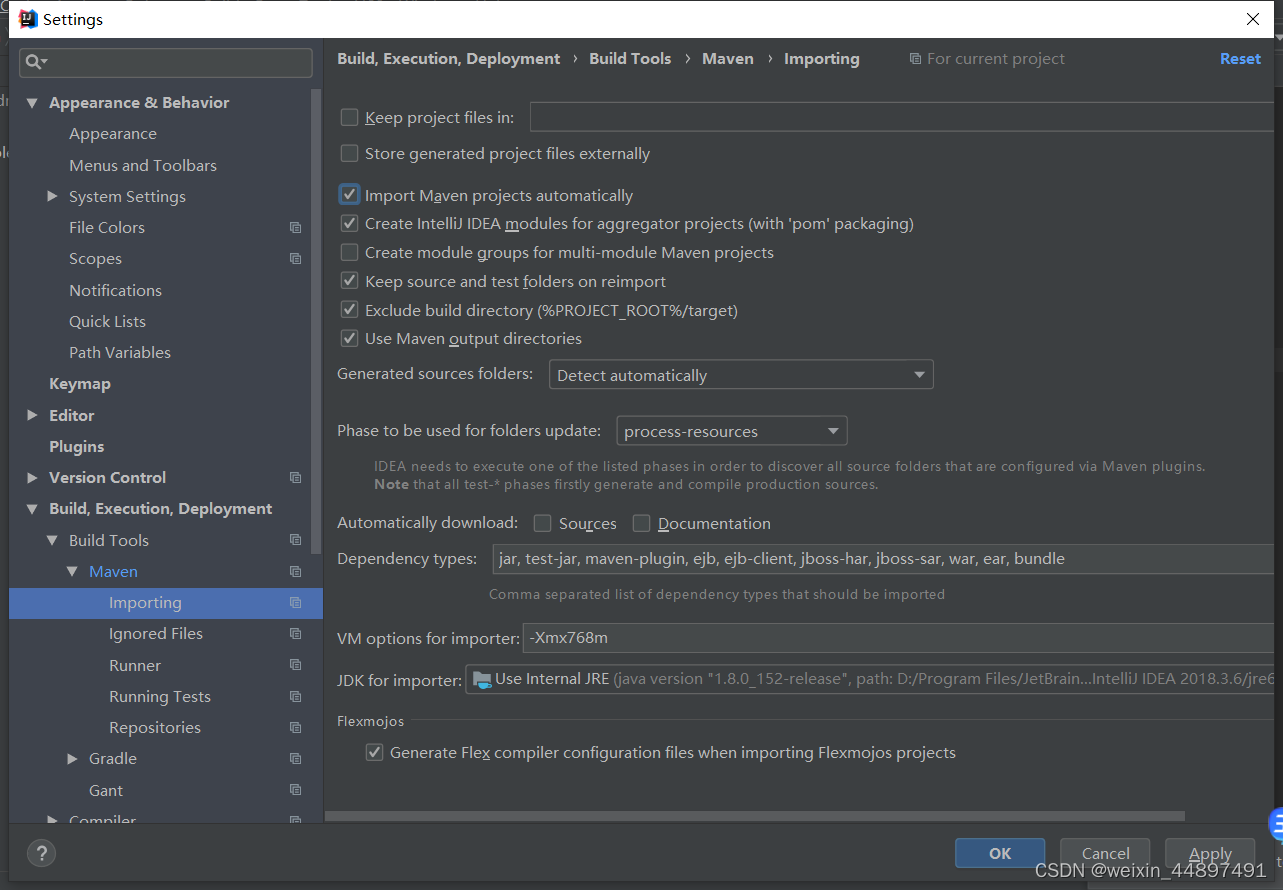The image size is (1283, 890).
Task: Click per-project icon beside Importing
Action: [x=295, y=603]
